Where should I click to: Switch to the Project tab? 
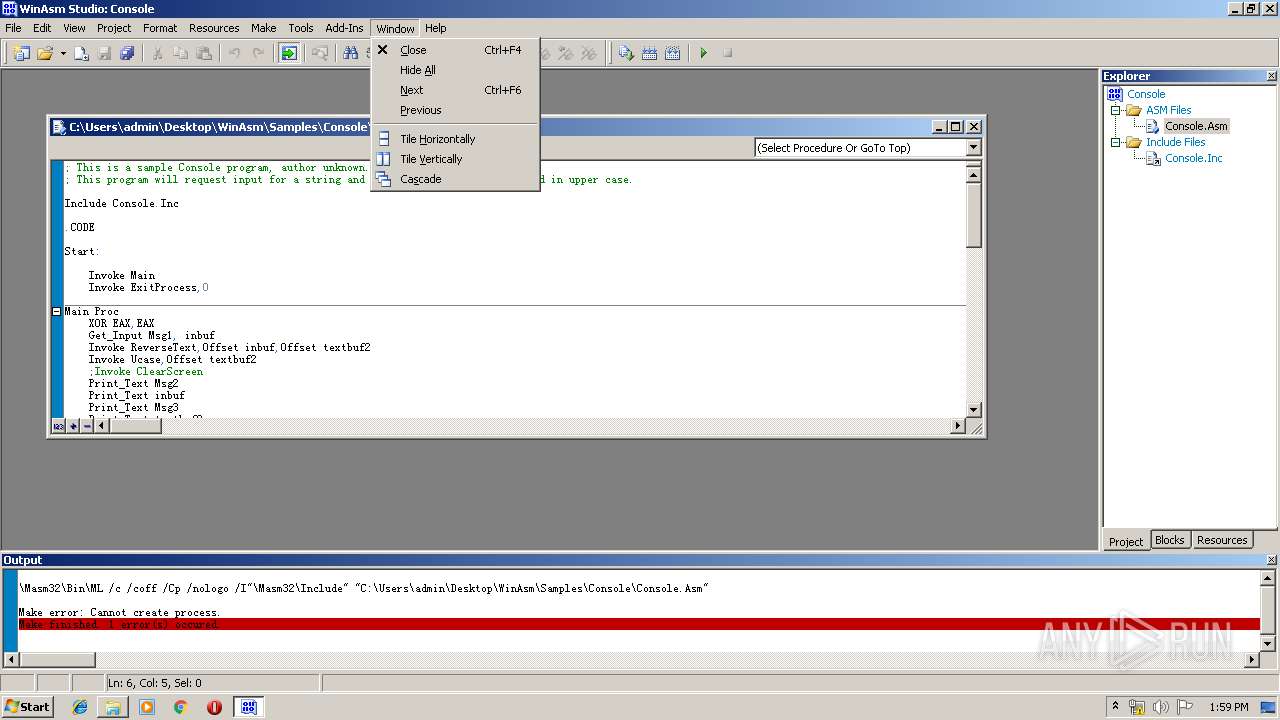[x=1126, y=541]
